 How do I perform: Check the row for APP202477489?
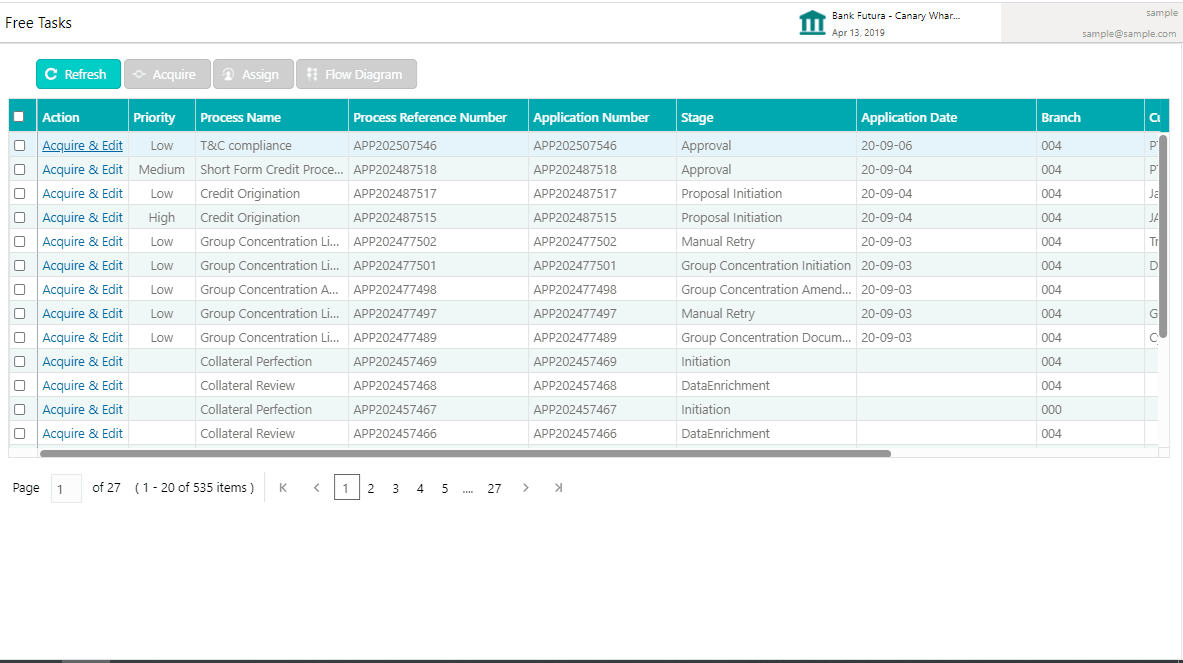[x=20, y=337]
